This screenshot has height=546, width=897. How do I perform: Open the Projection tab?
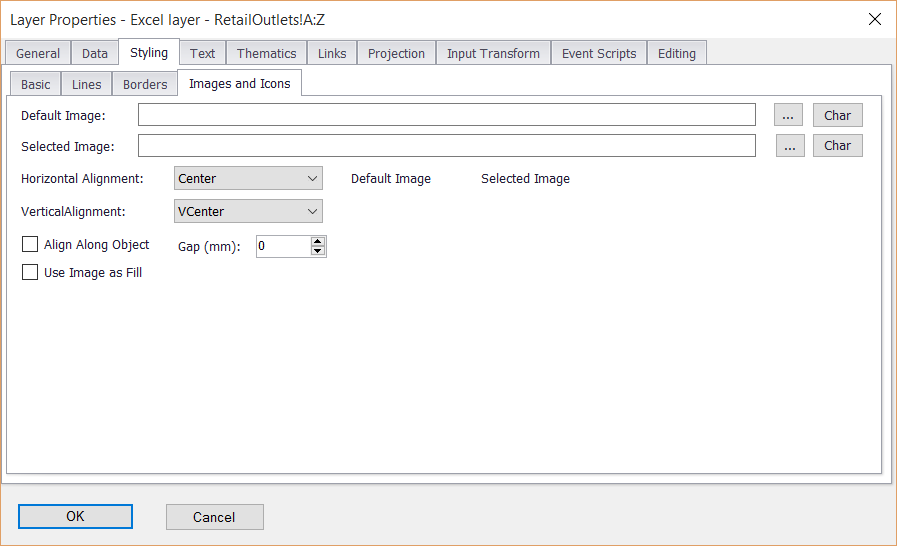click(x=396, y=53)
